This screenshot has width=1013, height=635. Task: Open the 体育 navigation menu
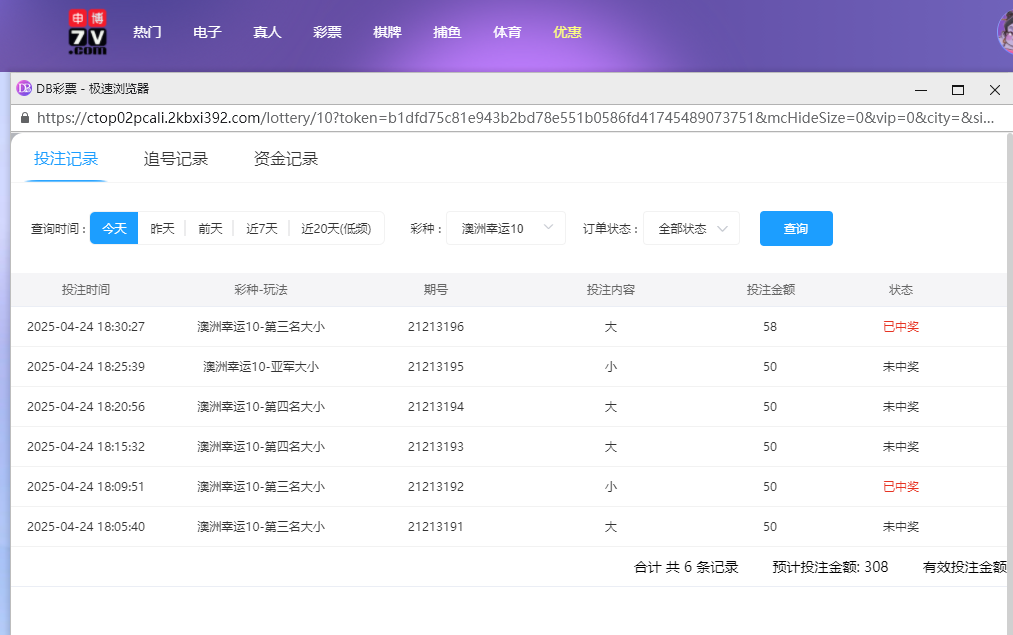click(x=507, y=32)
